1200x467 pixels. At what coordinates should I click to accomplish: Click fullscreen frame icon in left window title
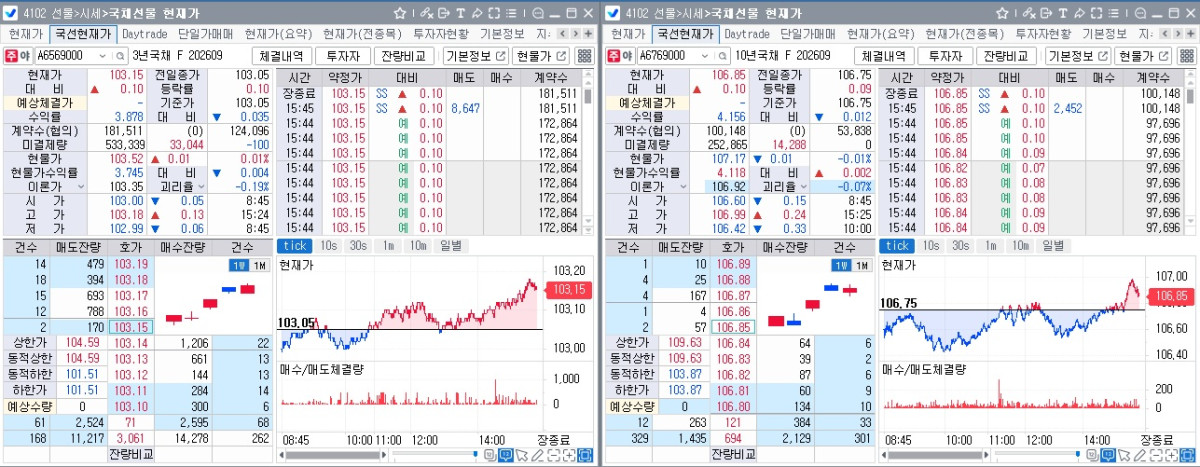[494, 13]
